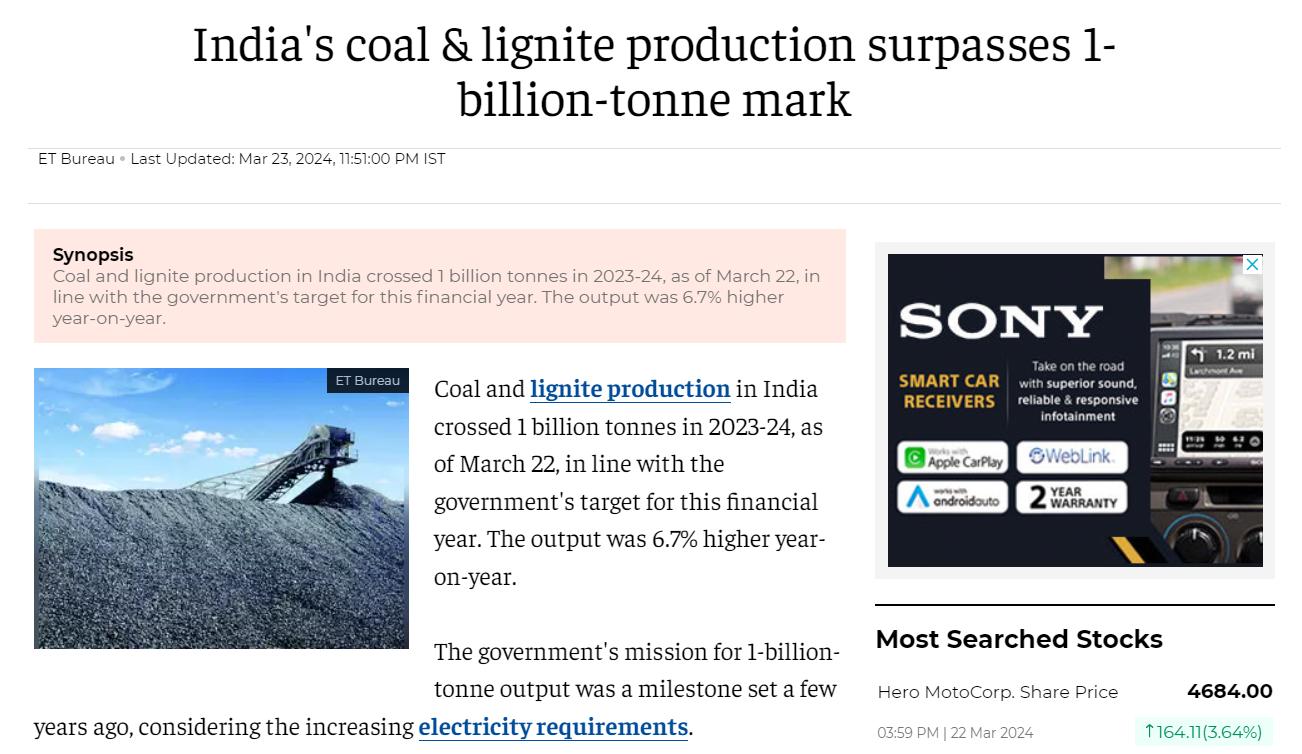The image size is (1302, 754).
Task: Click the Most Searched Stocks heading
Action: coord(1019,639)
